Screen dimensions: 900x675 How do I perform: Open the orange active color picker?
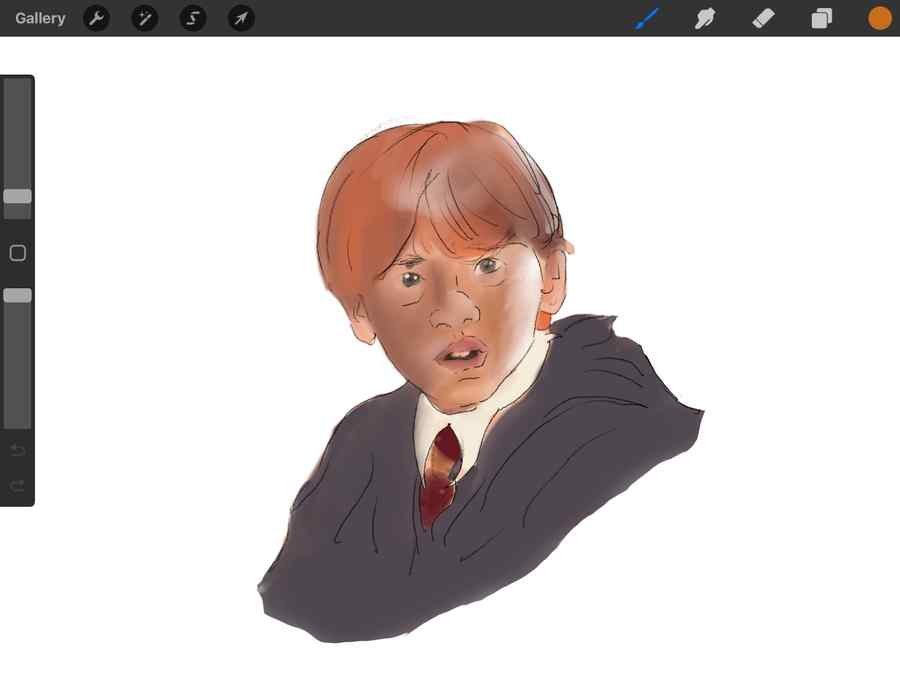click(x=879, y=18)
